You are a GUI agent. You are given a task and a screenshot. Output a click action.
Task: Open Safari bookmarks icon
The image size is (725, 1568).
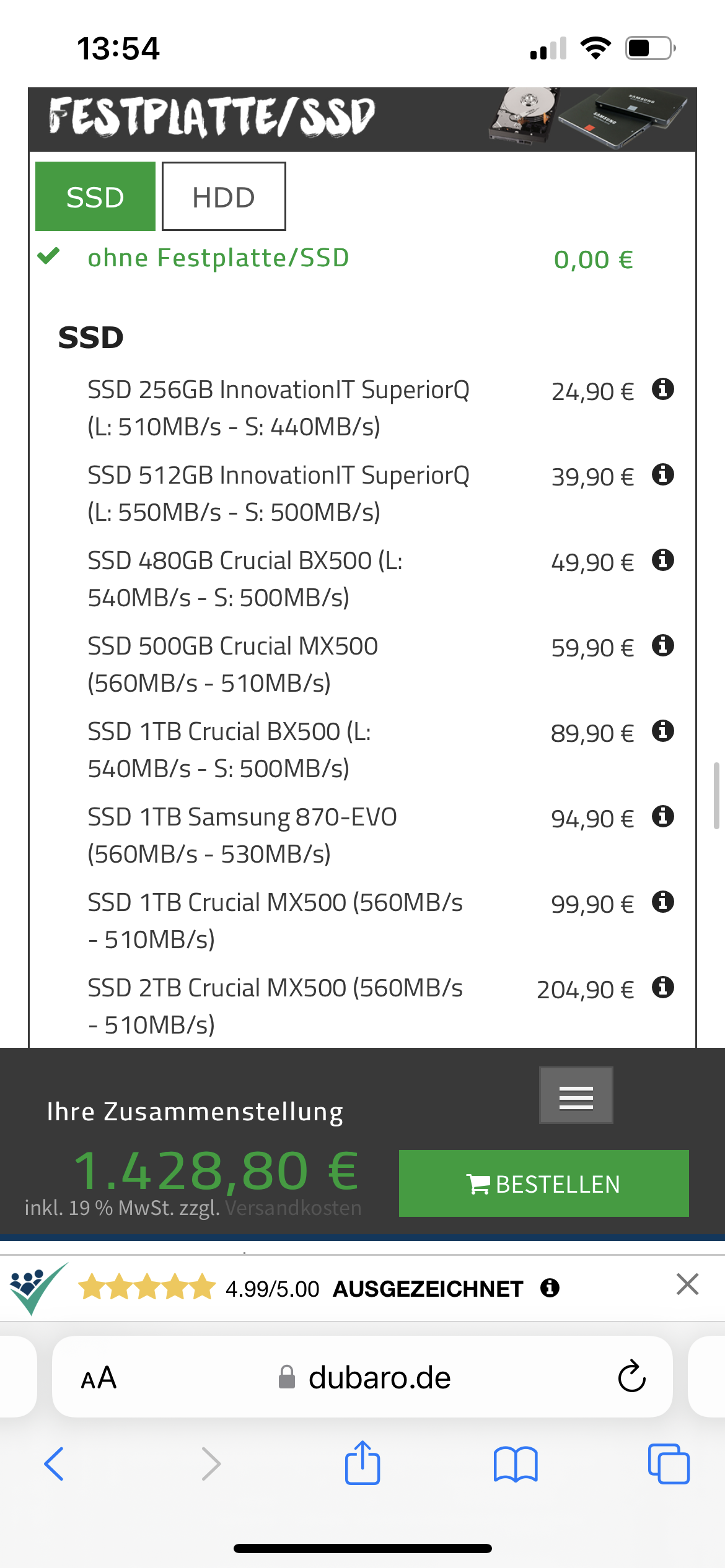[x=516, y=1464]
